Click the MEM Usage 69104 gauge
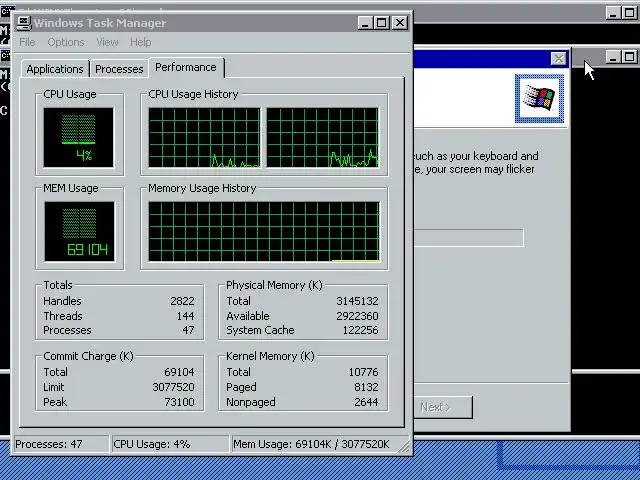Screen dimensions: 640x480 click(x=79, y=231)
